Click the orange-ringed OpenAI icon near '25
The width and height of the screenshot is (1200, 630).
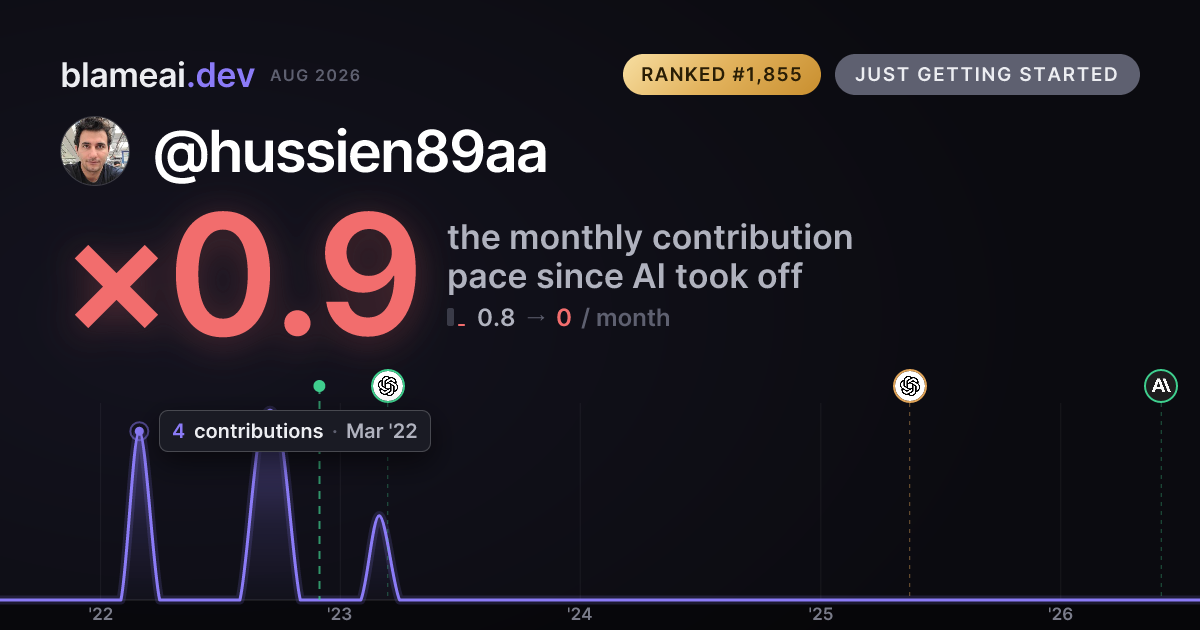(x=909, y=386)
